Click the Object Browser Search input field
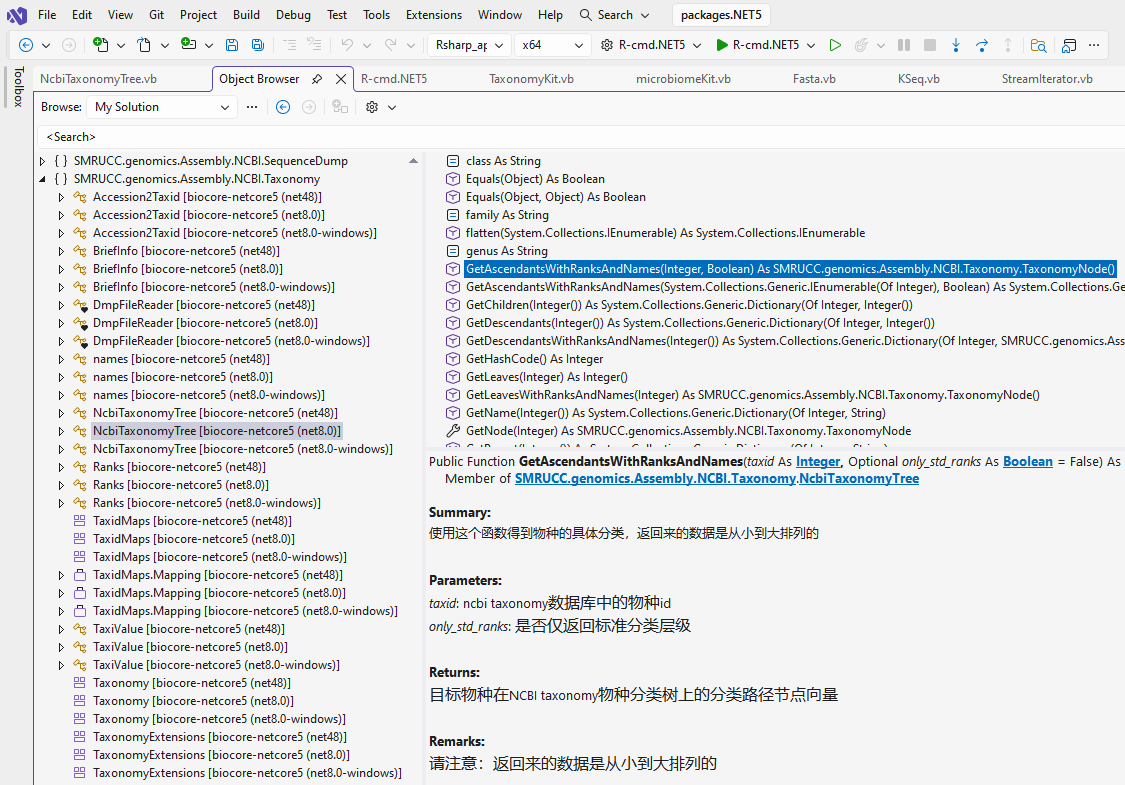 580,136
